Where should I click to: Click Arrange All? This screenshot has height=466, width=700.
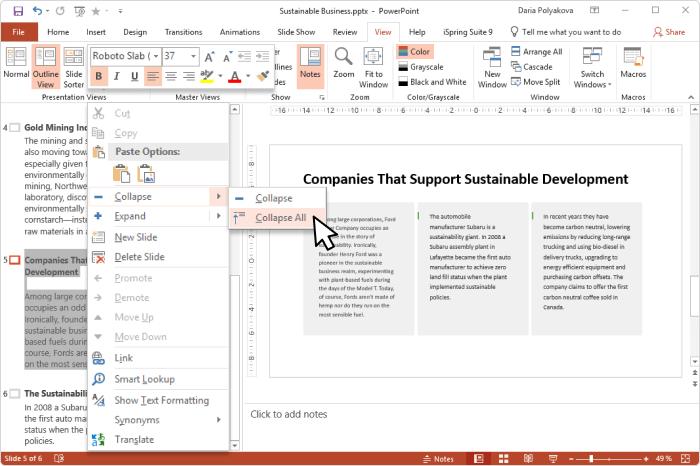(x=537, y=52)
